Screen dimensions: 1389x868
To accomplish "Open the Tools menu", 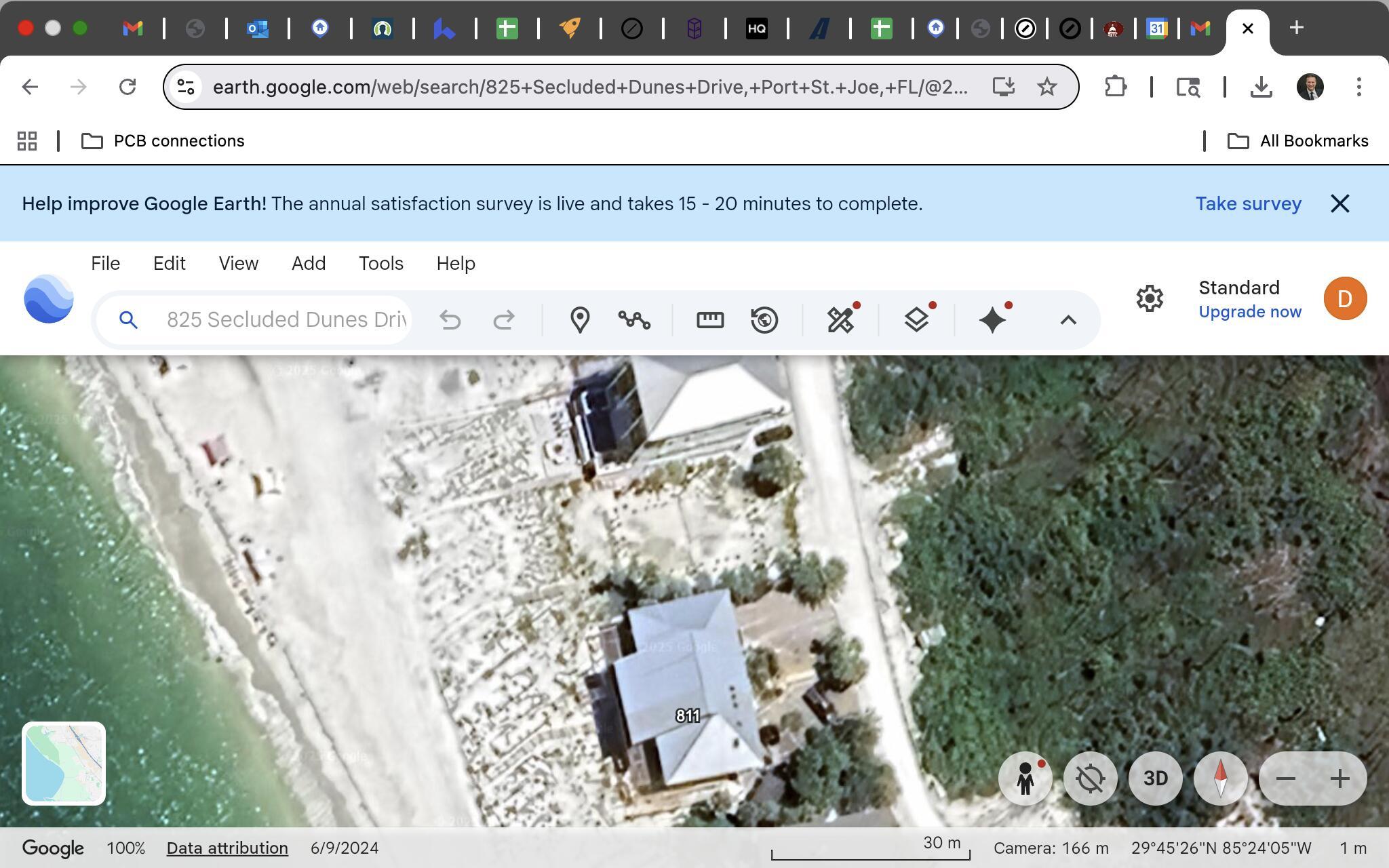I will (x=380, y=263).
